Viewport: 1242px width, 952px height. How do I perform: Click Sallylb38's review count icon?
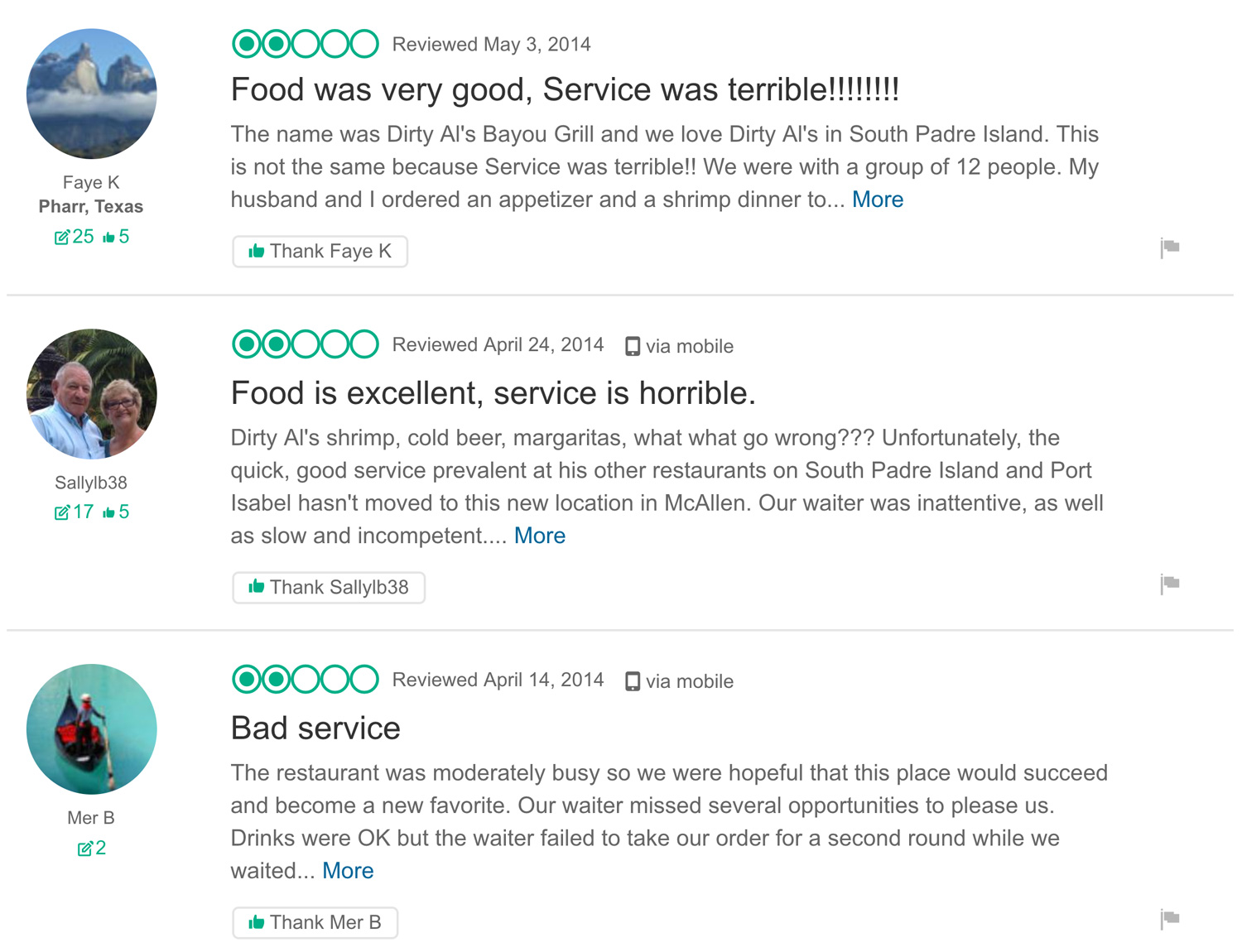pos(62,512)
